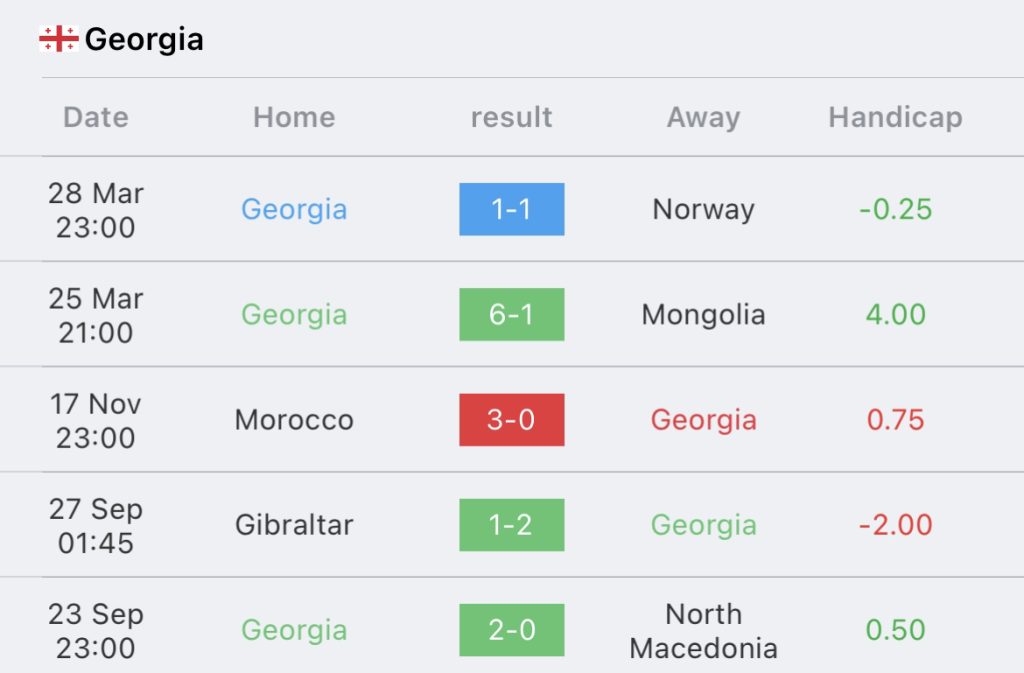Select the 4.00 handicap value
This screenshot has width=1024, height=673.
pyautogui.click(x=895, y=315)
